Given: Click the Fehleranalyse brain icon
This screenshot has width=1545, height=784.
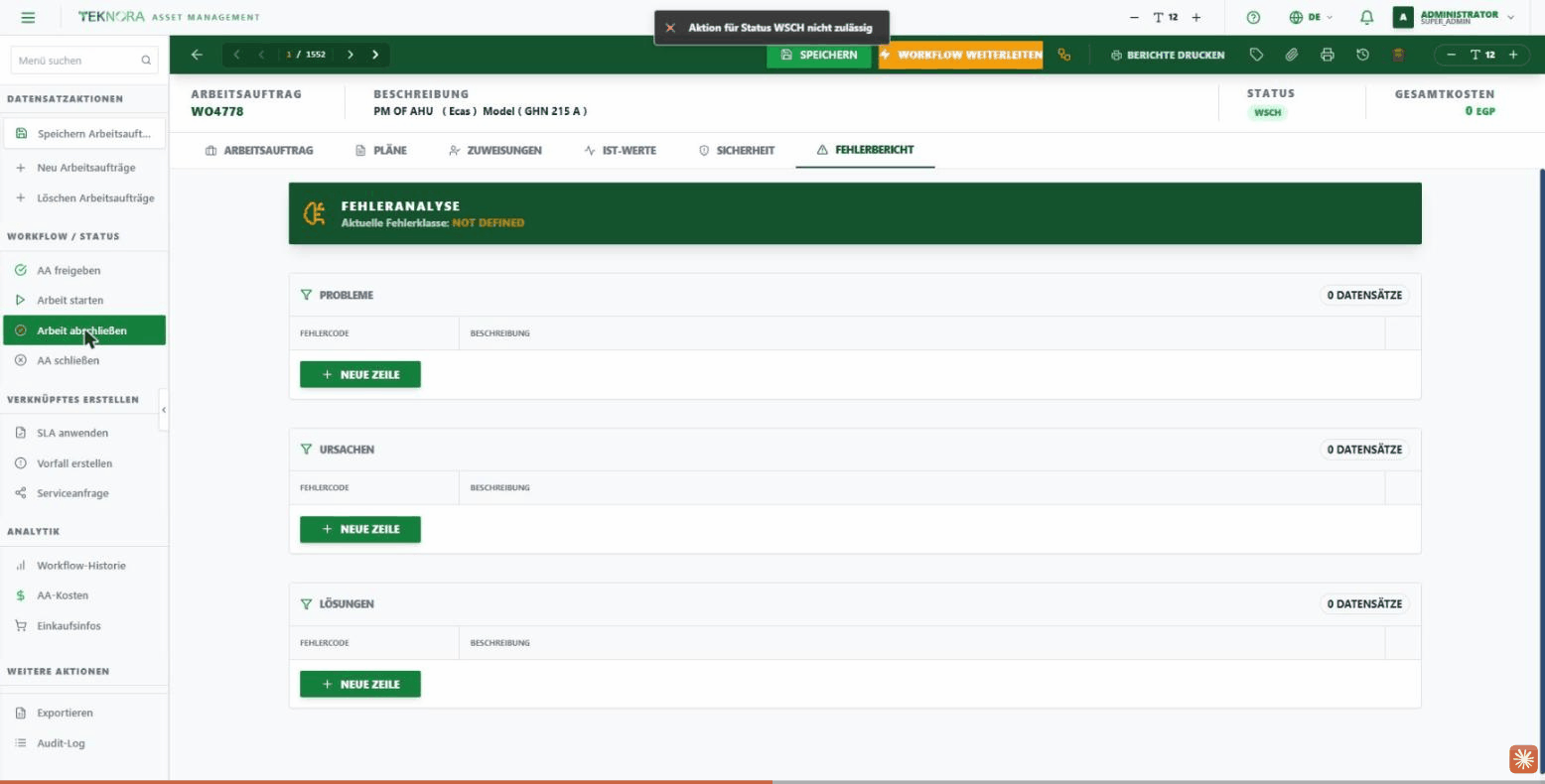Looking at the screenshot, I should click(x=315, y=213).
